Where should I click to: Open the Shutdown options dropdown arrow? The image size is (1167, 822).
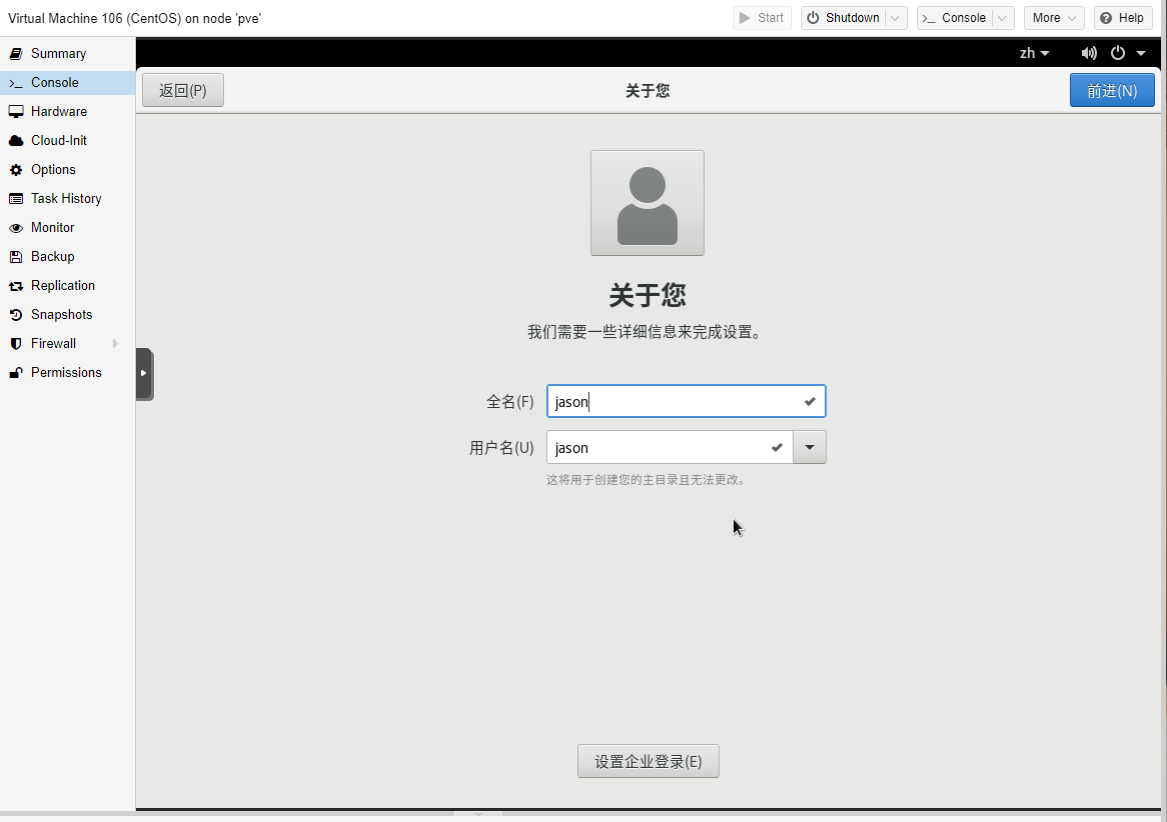click(896, 18)
